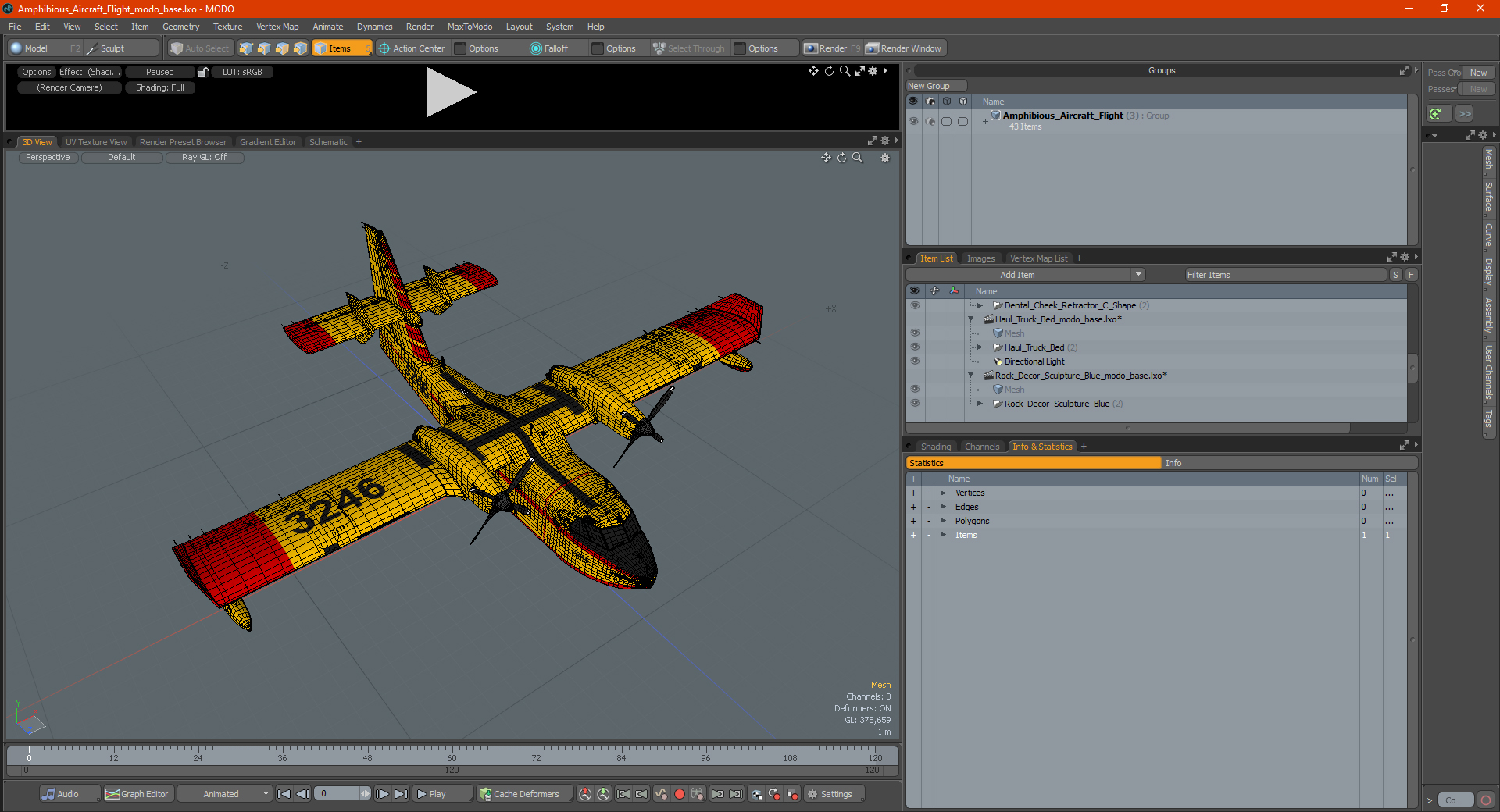
Task: Zoom 3D viewport with magnifier icon
Action: [857, 158]
